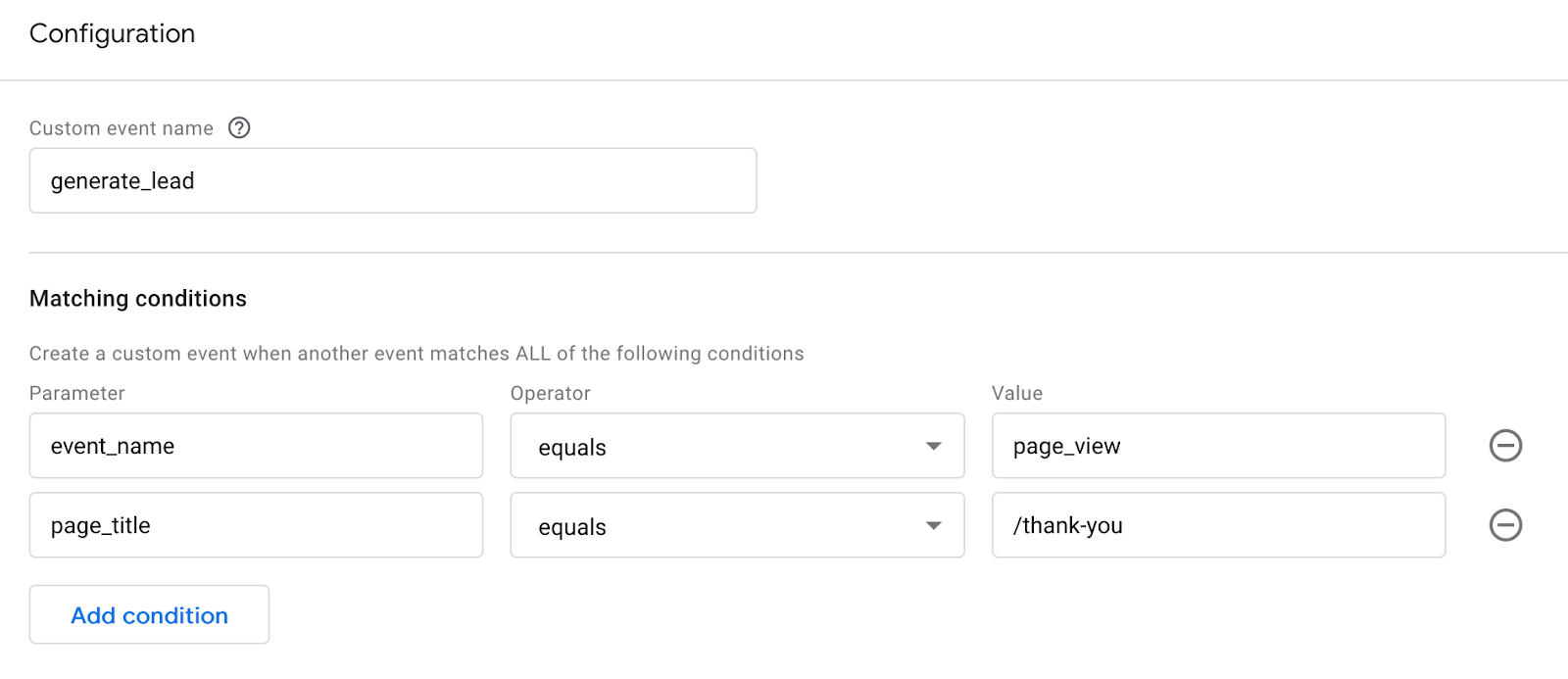Image resolution: width=1568 pixels, height=679 pixels.
Task: Click the 'Create a custom event when' description text
Action: (x=416, y=354)
